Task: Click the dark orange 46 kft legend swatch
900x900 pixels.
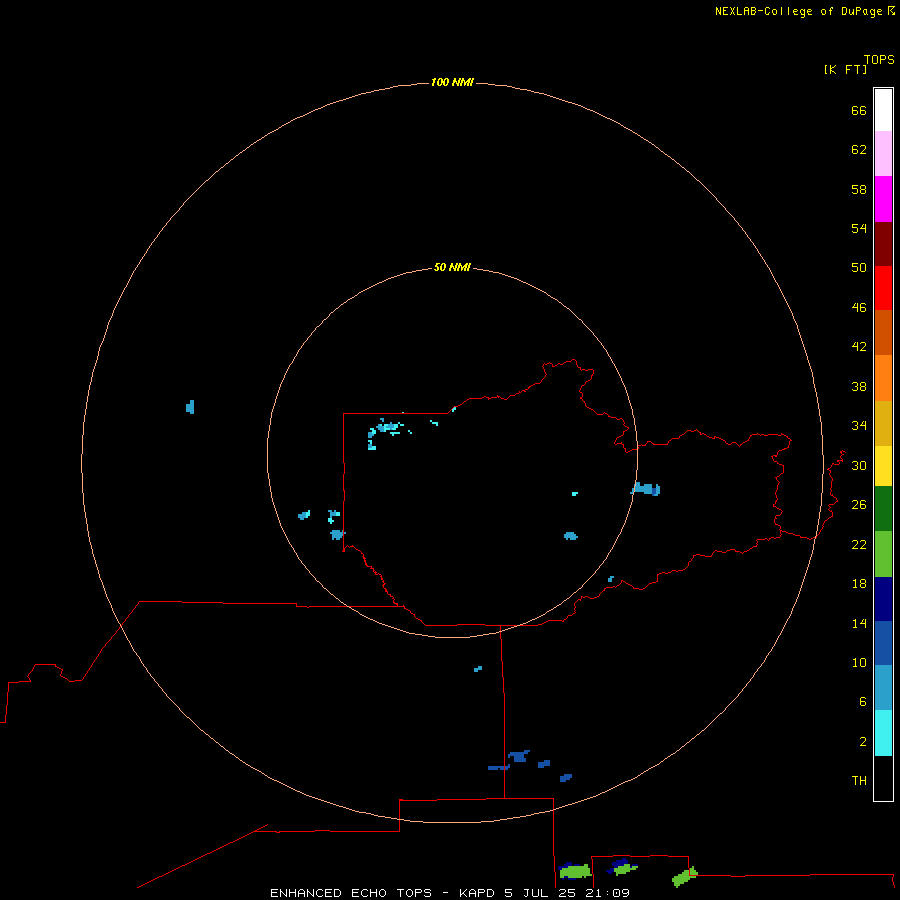Action: [x=883, y=333]
